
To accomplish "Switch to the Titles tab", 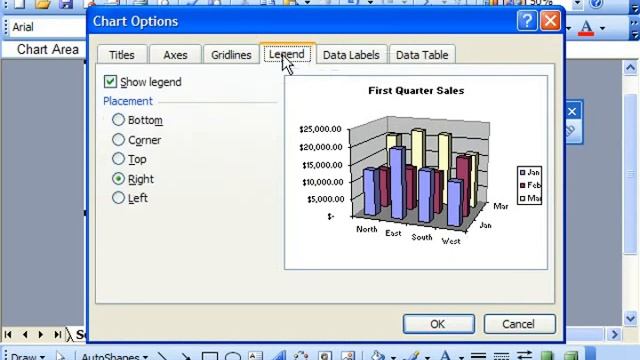I will pos(122,55).
